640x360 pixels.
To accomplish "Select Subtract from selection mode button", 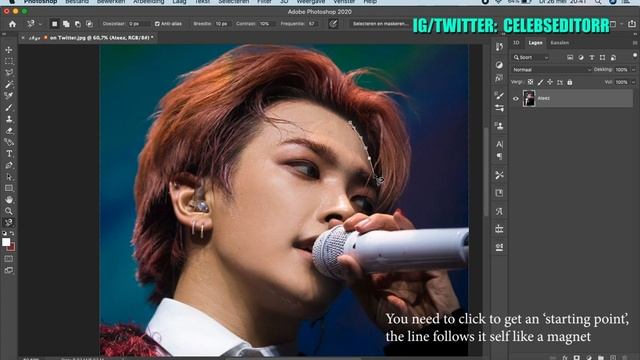I will click(78, 24).
